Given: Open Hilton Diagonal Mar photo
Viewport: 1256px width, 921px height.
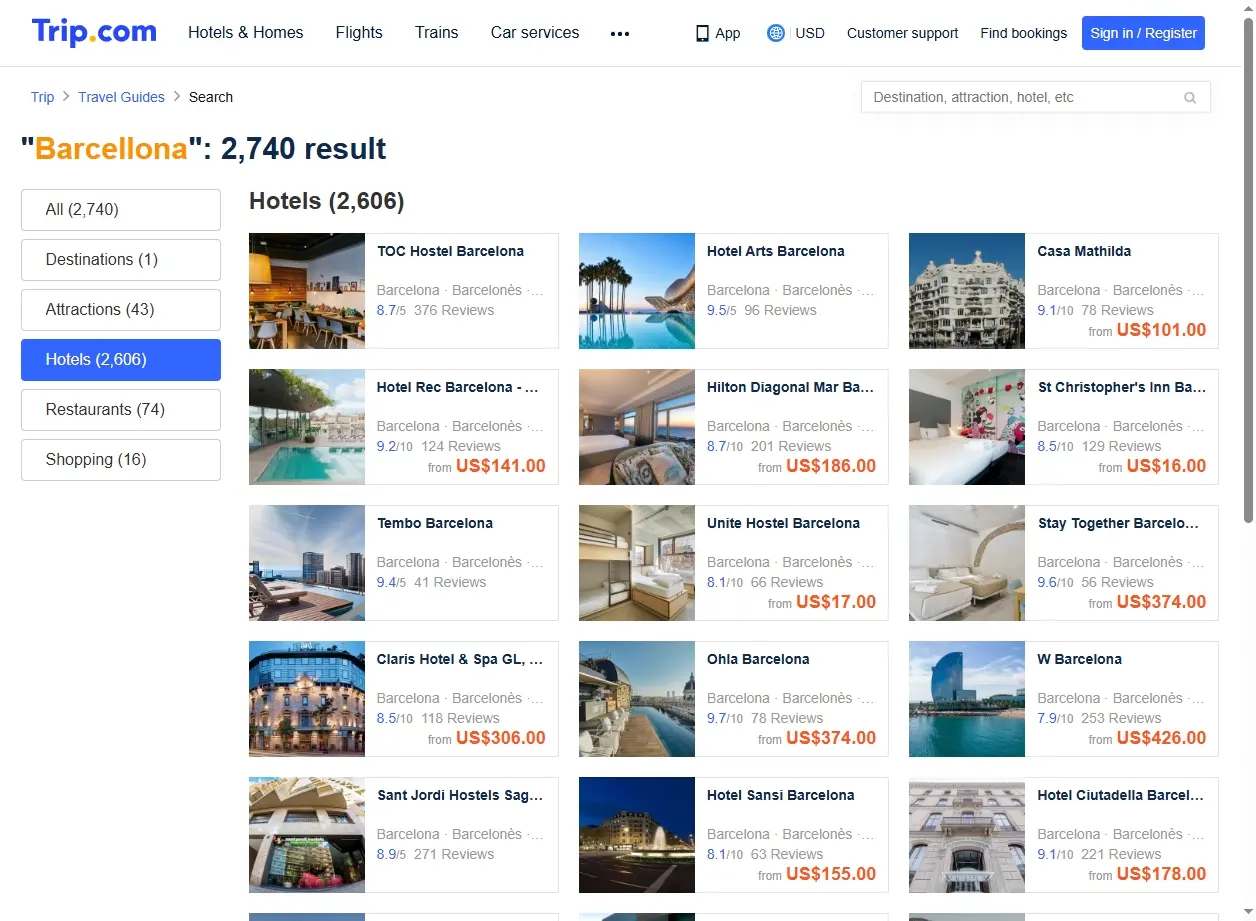Looking at the screenshot, I should point(637,427).
